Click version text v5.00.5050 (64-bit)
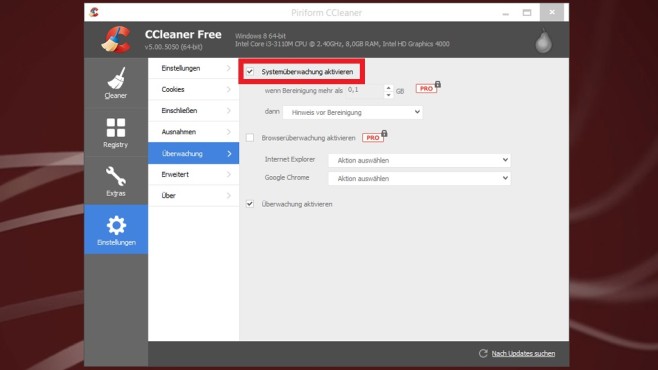This screenshot has height=370, width=658. pyautogui.click(x=173, y=47)
